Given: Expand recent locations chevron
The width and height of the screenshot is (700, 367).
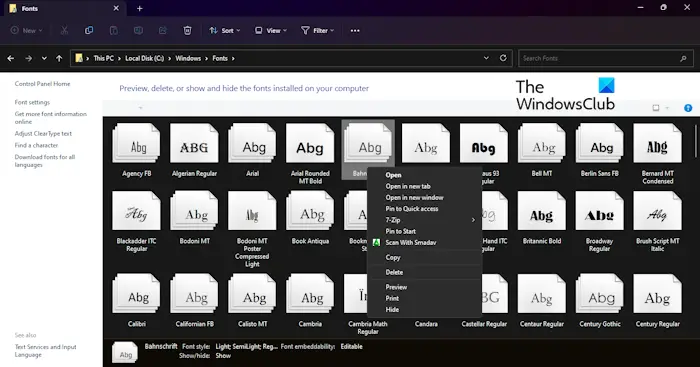Looking at the screenshot, I should coord(44,58).
